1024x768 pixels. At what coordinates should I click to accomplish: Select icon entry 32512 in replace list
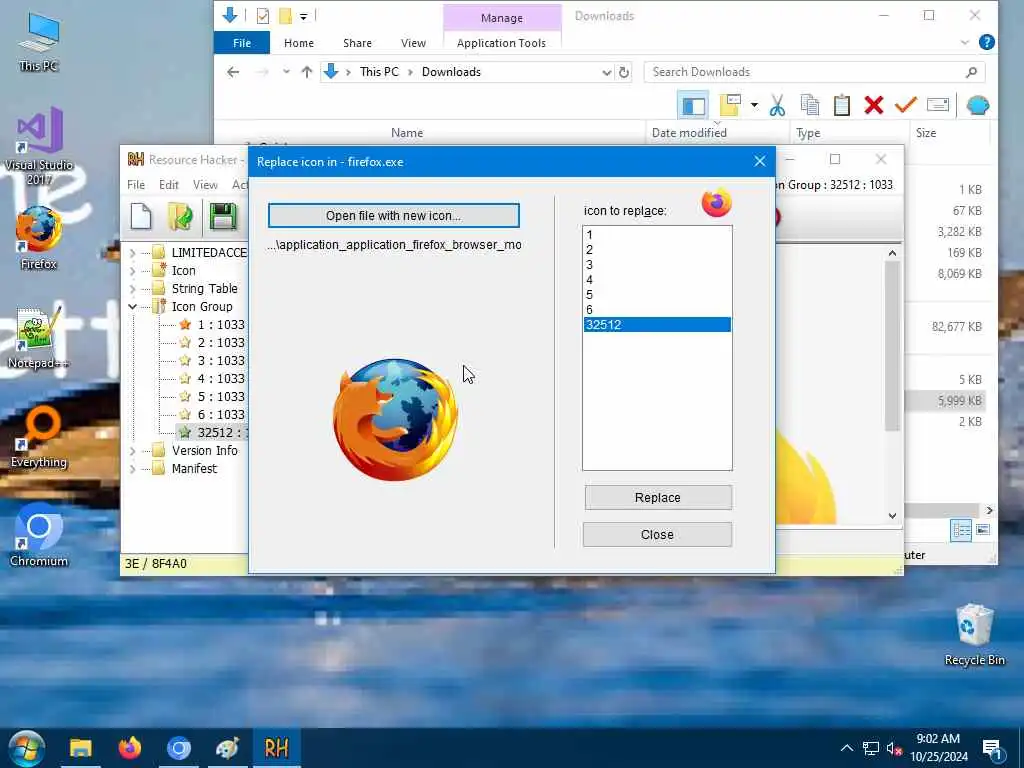coord(657,325)
